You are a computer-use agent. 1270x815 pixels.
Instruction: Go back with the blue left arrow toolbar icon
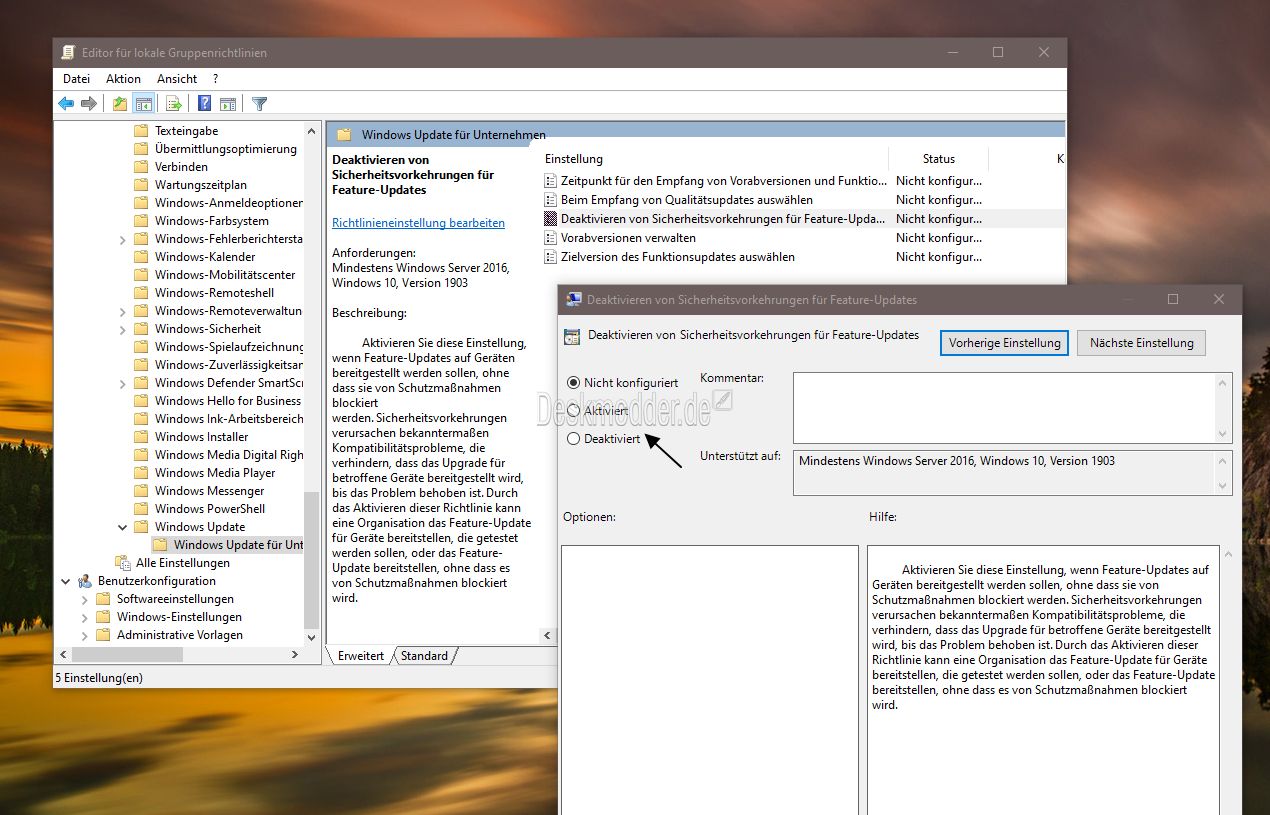[x=66, y=103]
